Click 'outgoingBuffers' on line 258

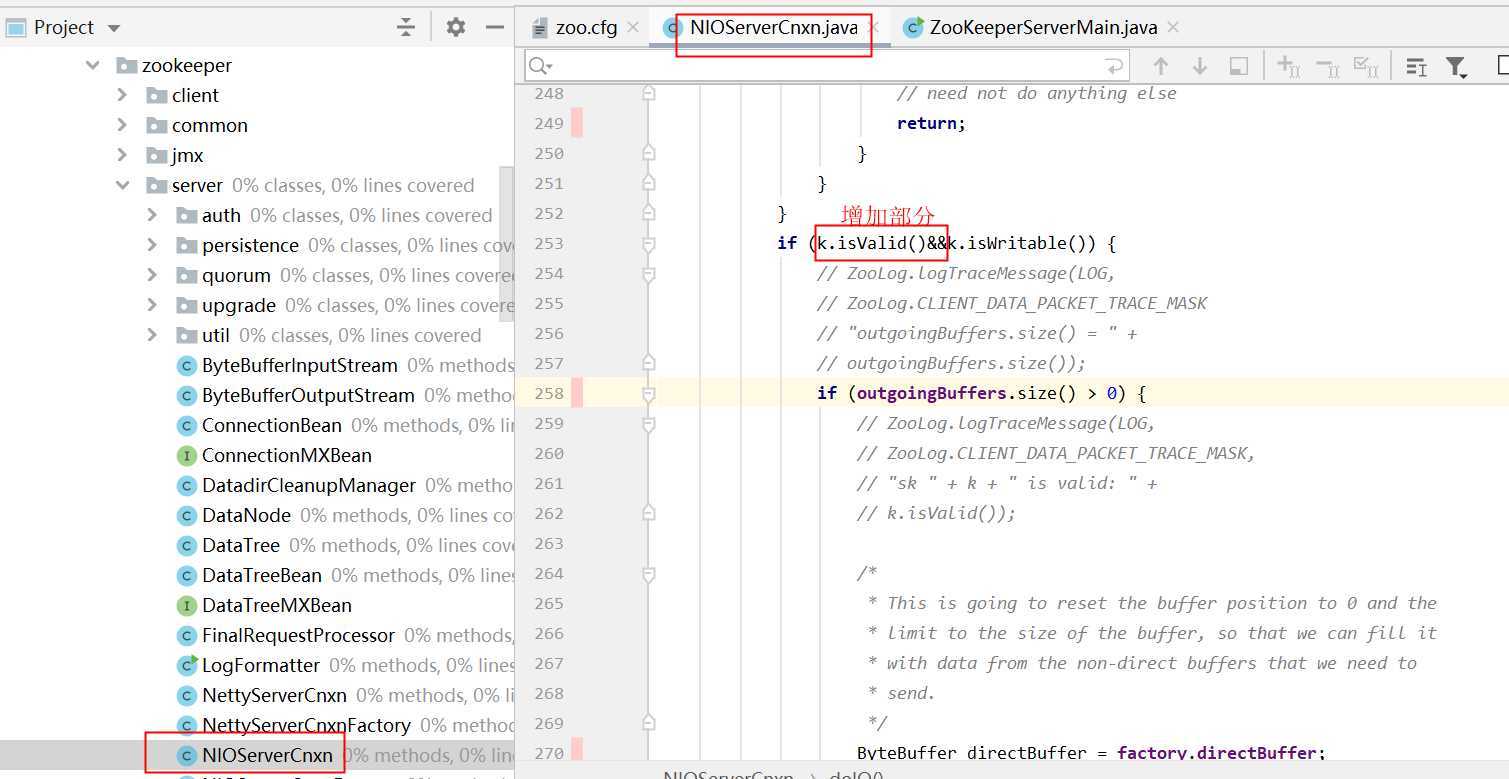tap(931, 394)
